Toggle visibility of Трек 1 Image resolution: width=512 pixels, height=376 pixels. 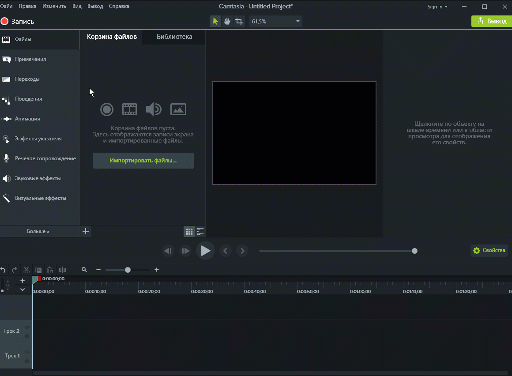click(27, 352)
